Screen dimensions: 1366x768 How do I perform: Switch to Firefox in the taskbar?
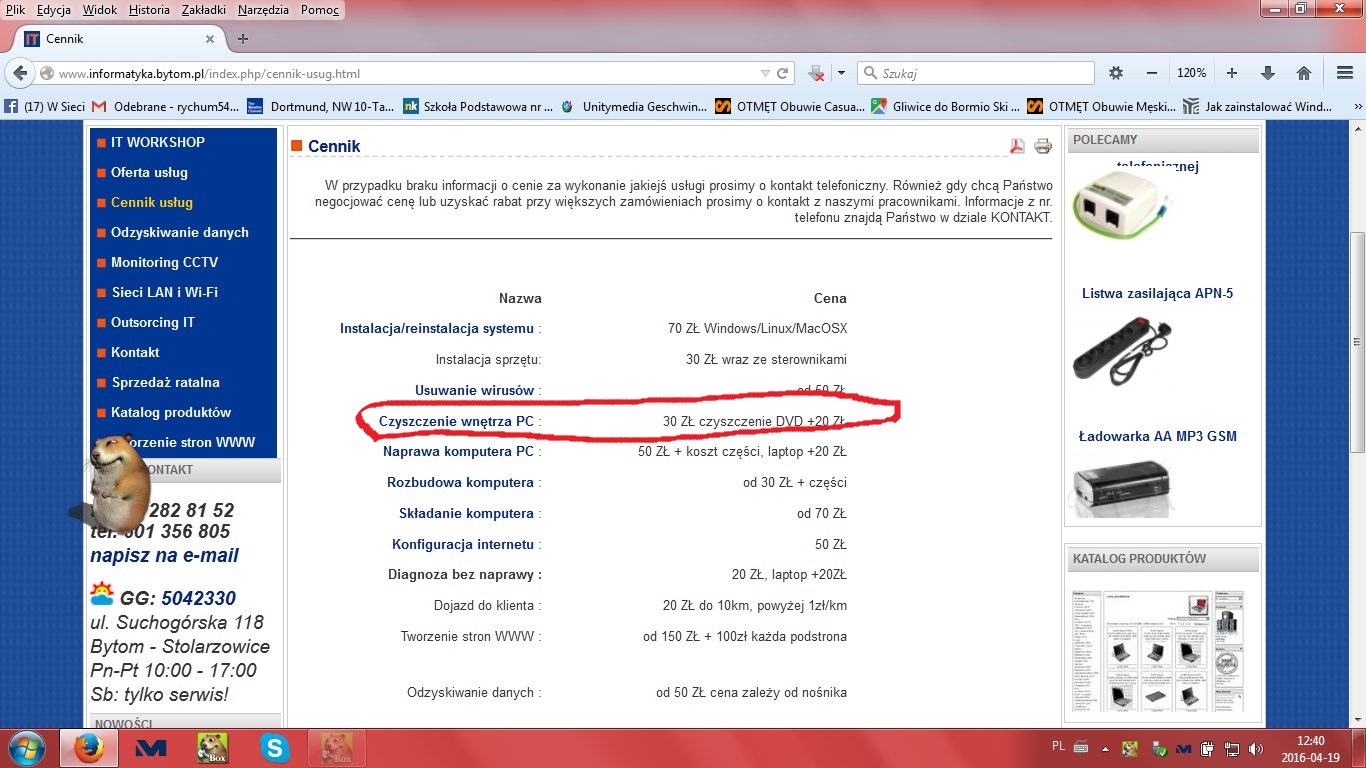[x=89, y=748]
